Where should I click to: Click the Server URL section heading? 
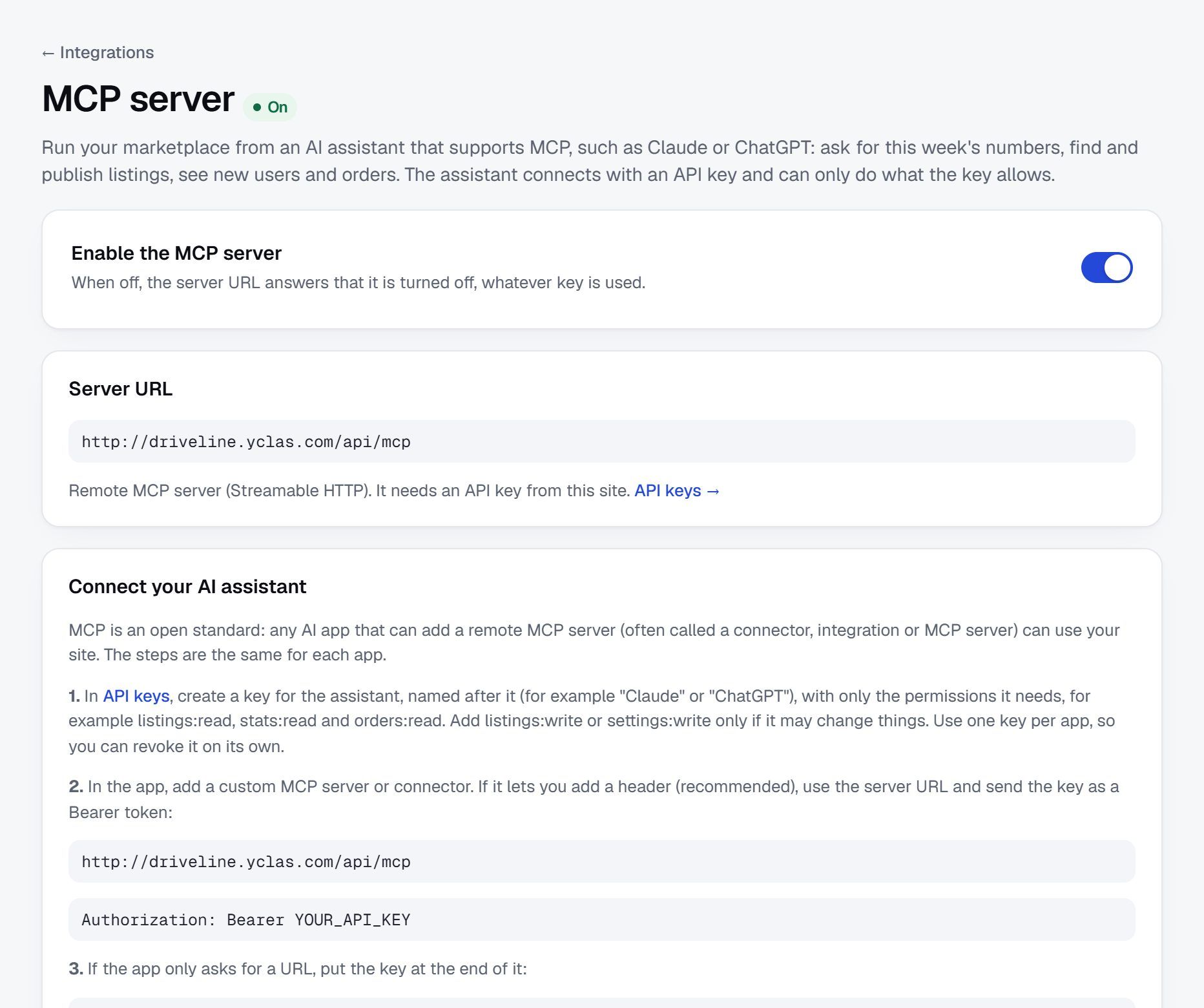121,389
